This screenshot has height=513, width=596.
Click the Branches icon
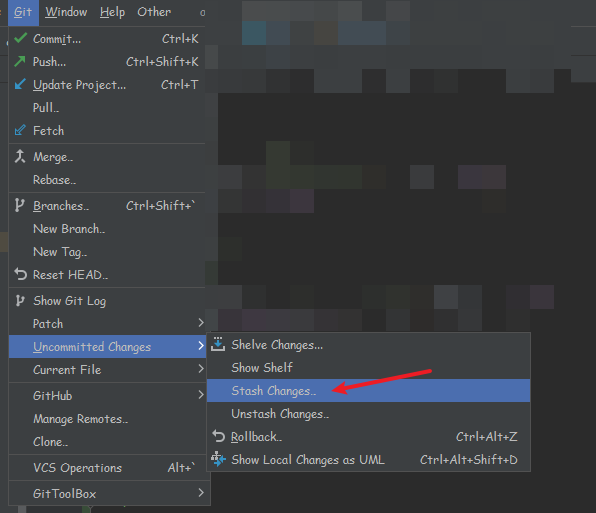(19, 205)
